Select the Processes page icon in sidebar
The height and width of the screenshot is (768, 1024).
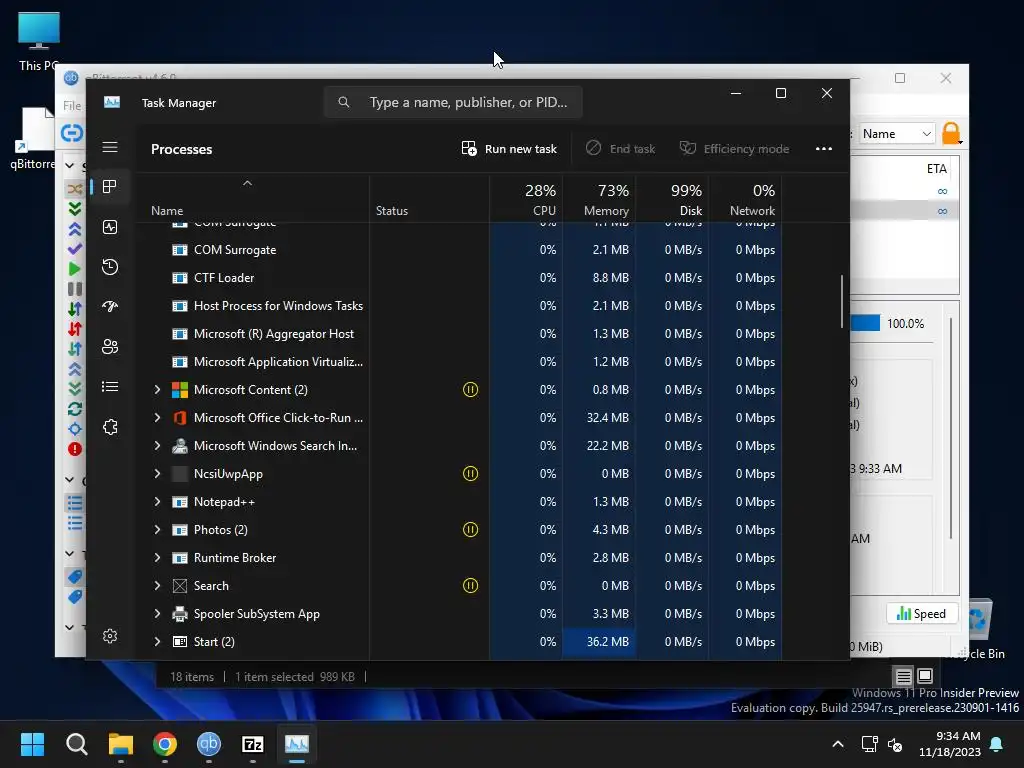(x=110, y=187)
